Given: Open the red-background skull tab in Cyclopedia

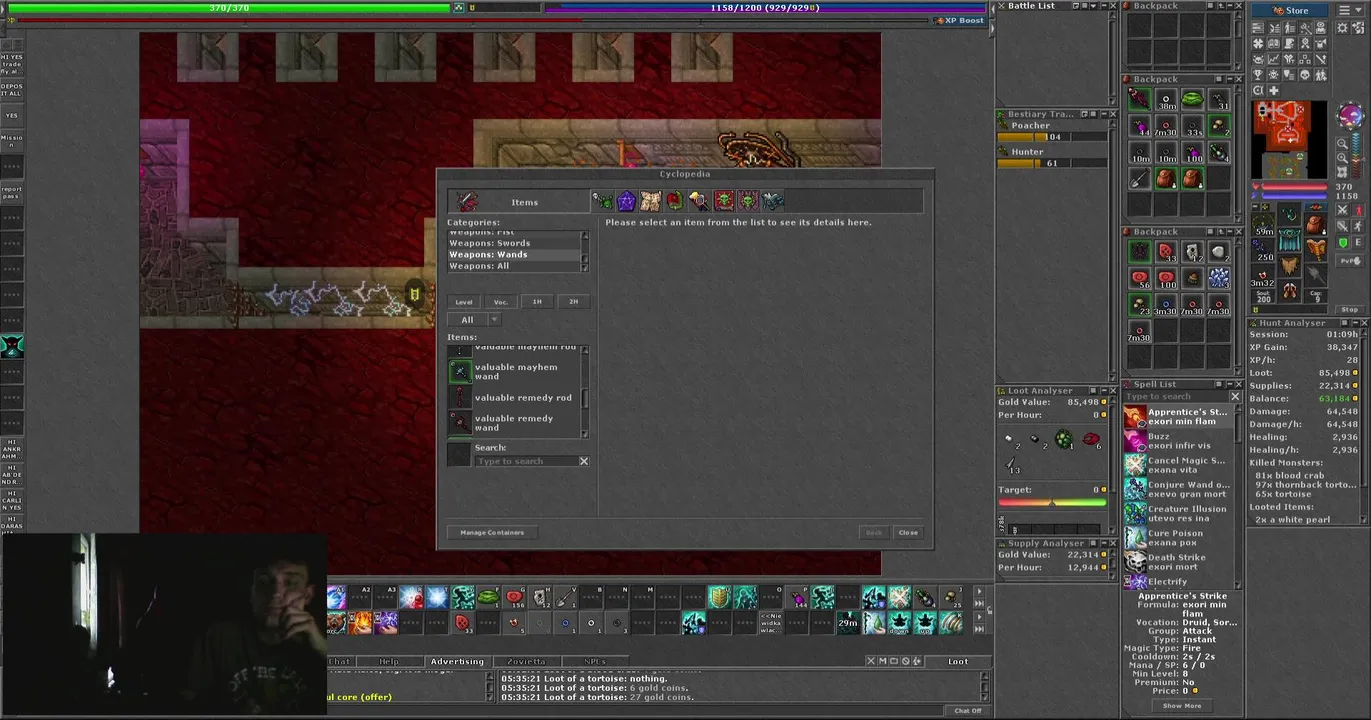Looking at the screenshot, I should click(723, 202).
